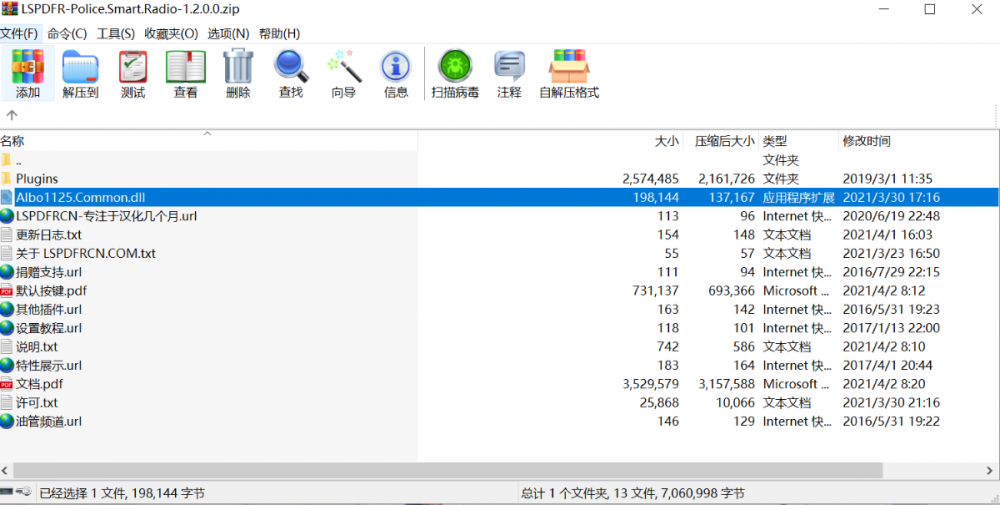Screen dimensions: 1000x505
Task: Click the WinRAR title bar app icon
Action: pyautogui.click(x=9, y=9)
